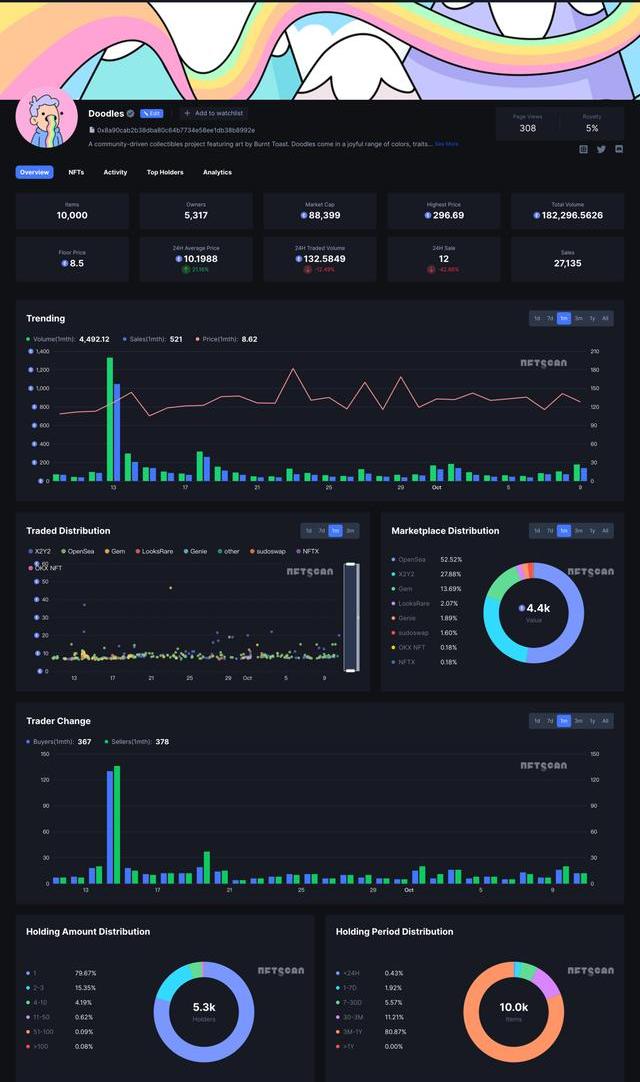This screenshot has height=1082, width=640.
Task: Set Traded Distribution range to 3m
Action: pos(350,531)
